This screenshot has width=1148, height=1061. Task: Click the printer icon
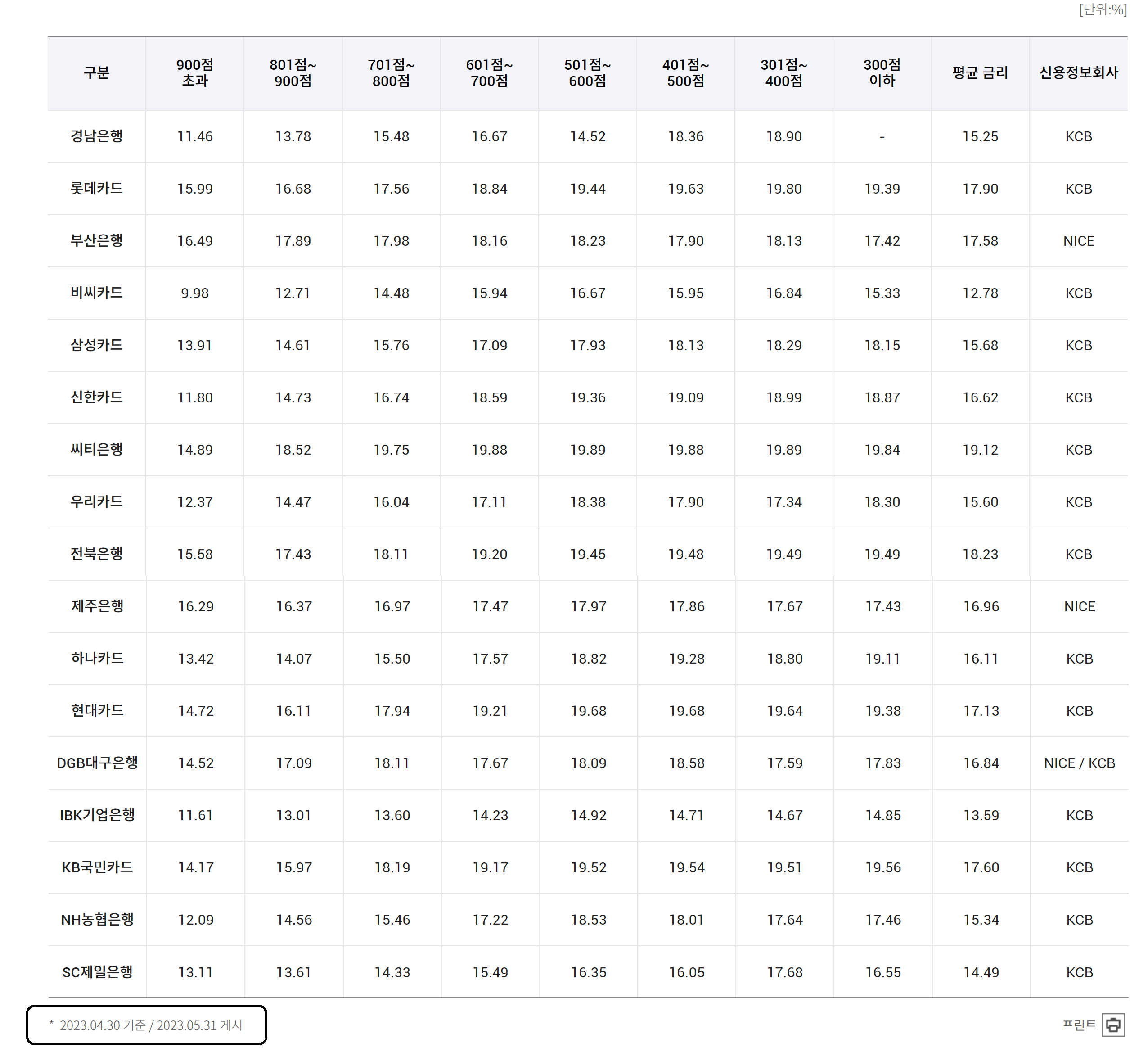(x=1112, y=1025)
